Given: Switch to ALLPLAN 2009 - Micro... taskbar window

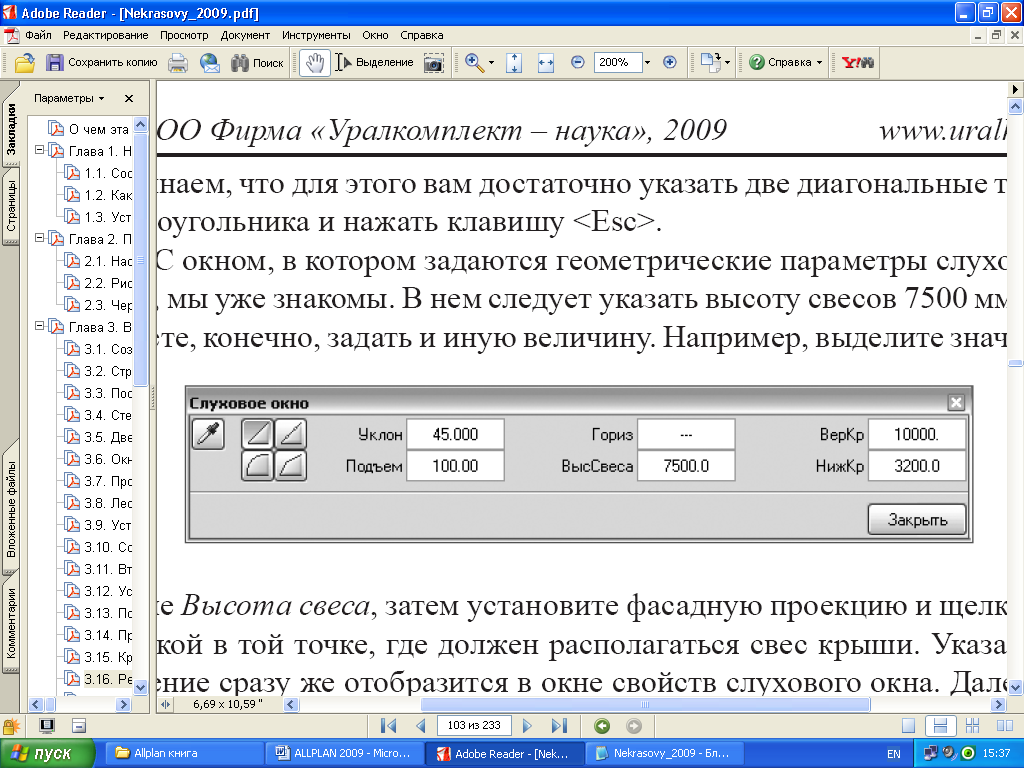Looking at the screenshot, I should (344, 754).
